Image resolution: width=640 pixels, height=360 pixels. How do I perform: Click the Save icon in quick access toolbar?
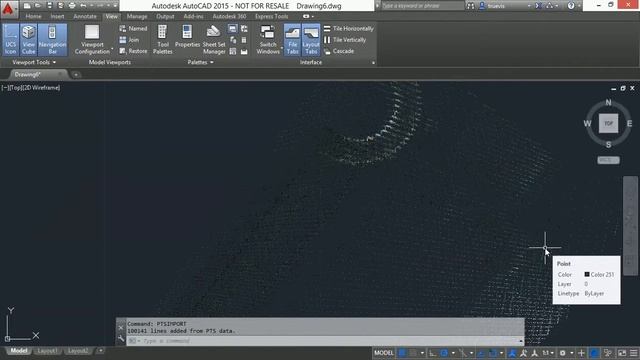[49, 6]
